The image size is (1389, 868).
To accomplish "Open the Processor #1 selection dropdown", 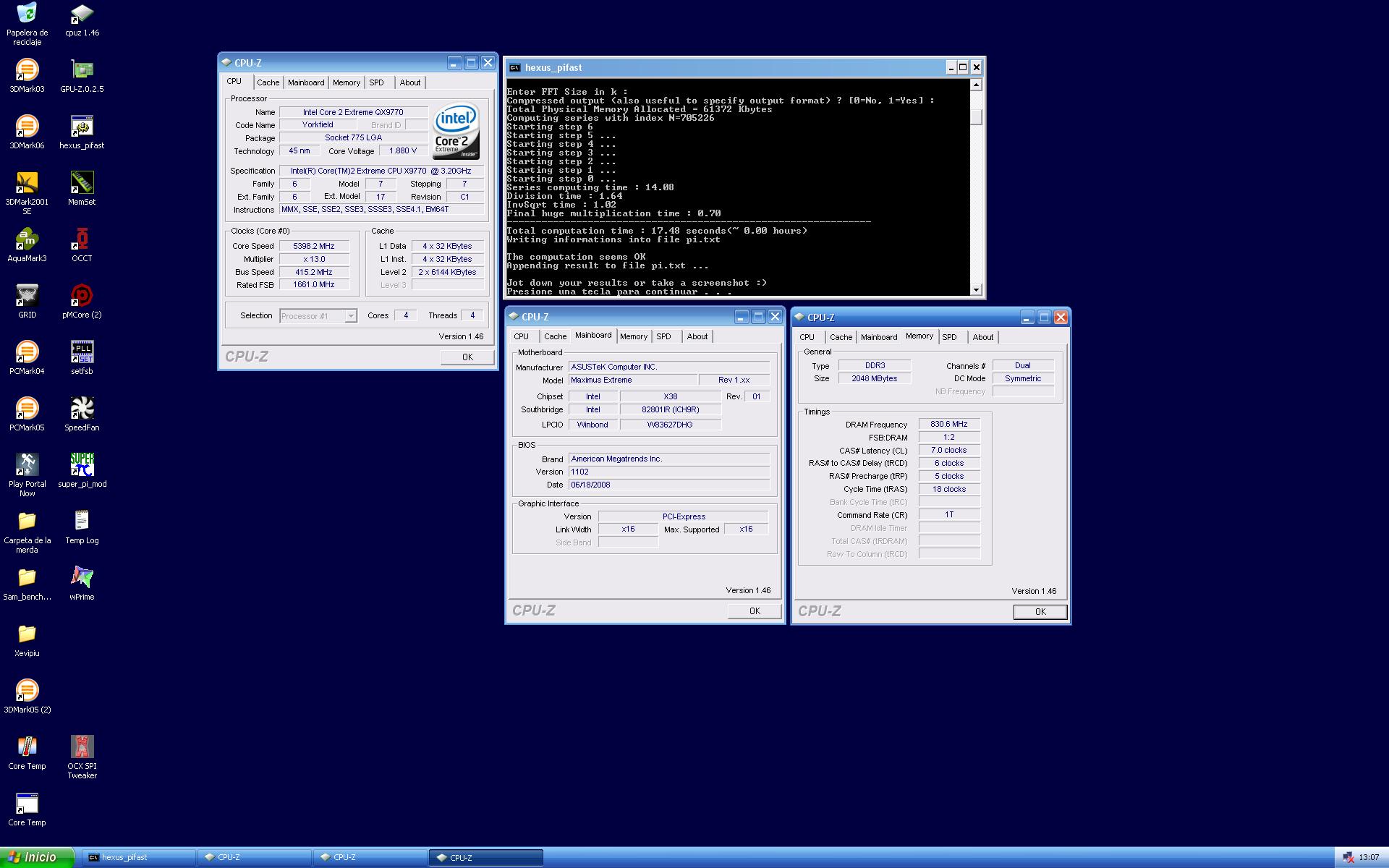I will tap(318, 316).
